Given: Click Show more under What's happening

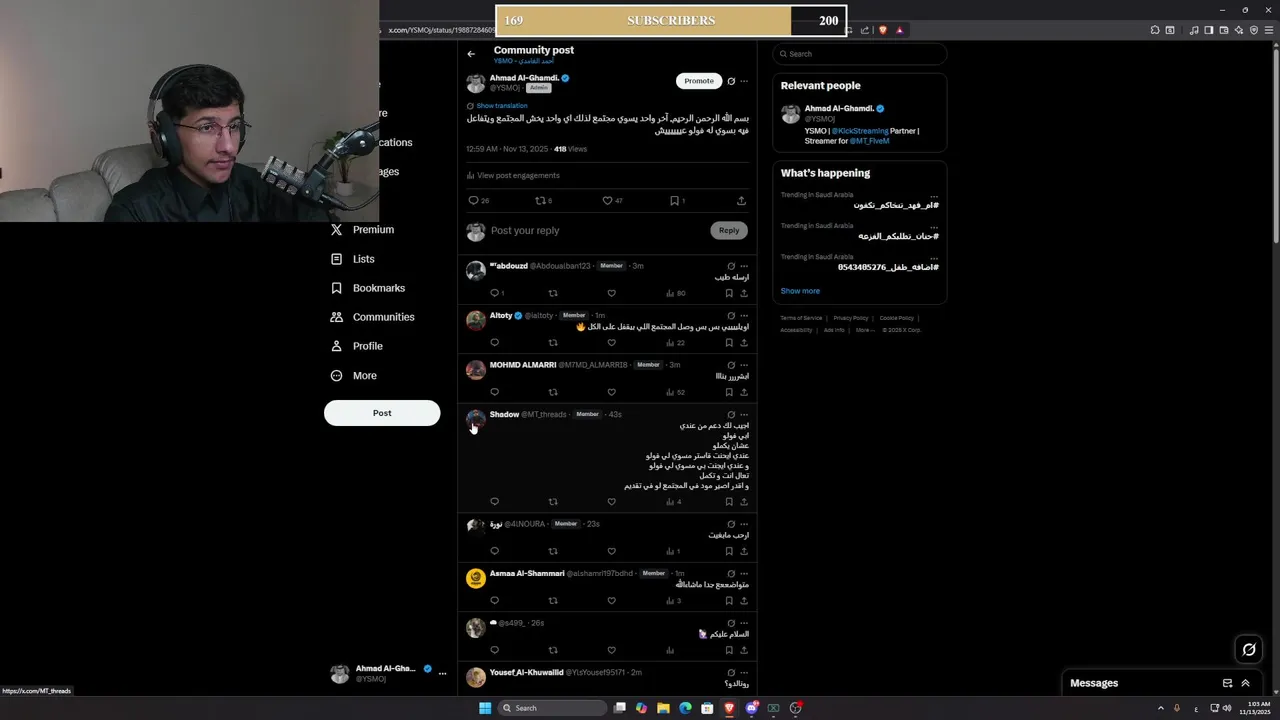Looking at the screenshot, I should coord(800,291).
